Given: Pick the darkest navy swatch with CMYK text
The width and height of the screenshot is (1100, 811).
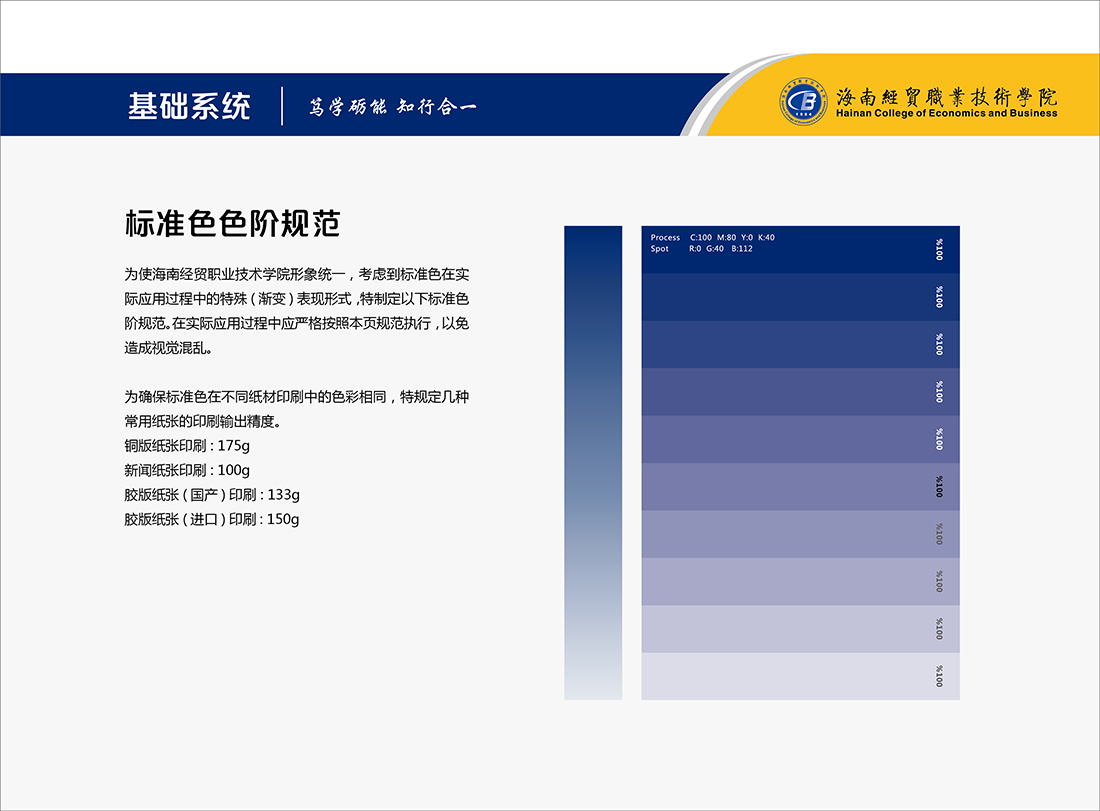Looking at the screenshot, I should [800, 250].
